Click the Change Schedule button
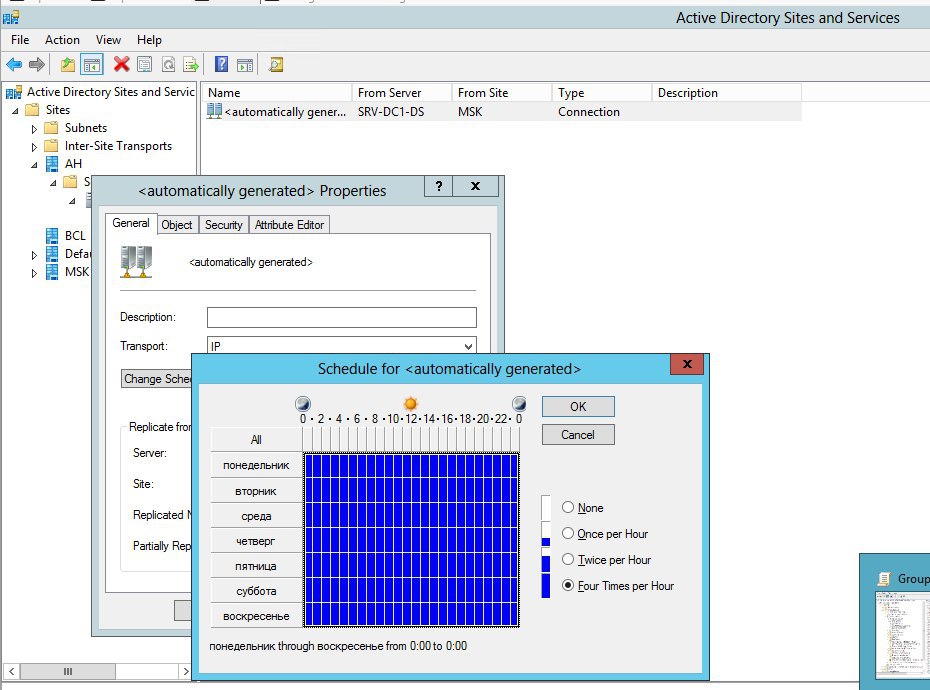 pos(157,379)
